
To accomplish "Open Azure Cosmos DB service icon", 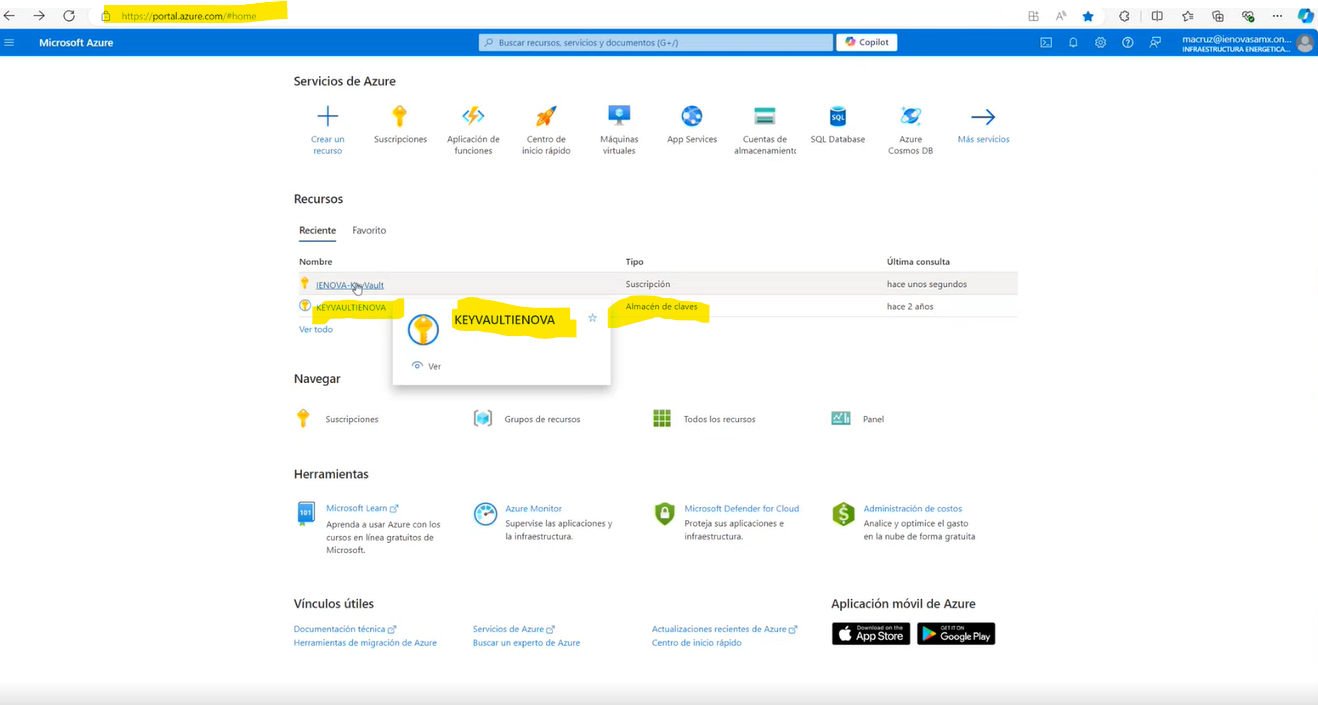I will (x=911, y=116).
